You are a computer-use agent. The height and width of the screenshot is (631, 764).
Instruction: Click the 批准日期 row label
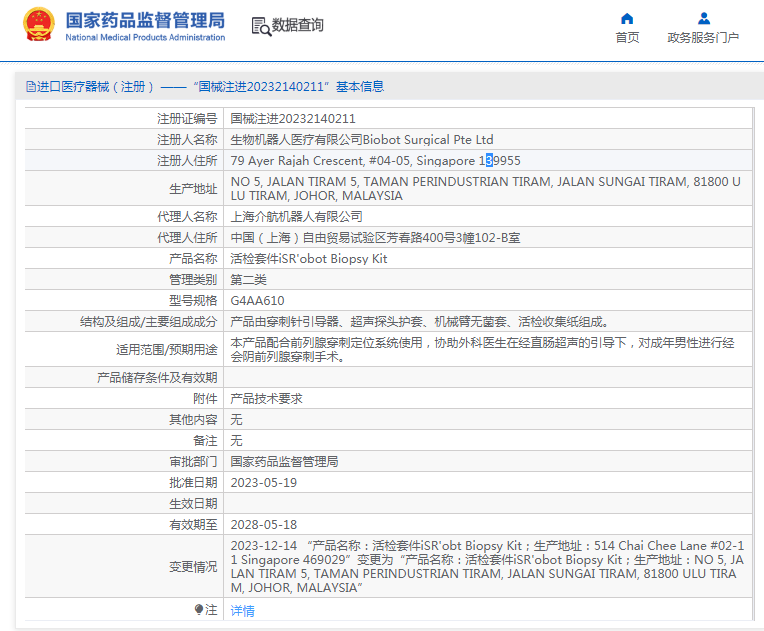(x=193, y=482)
